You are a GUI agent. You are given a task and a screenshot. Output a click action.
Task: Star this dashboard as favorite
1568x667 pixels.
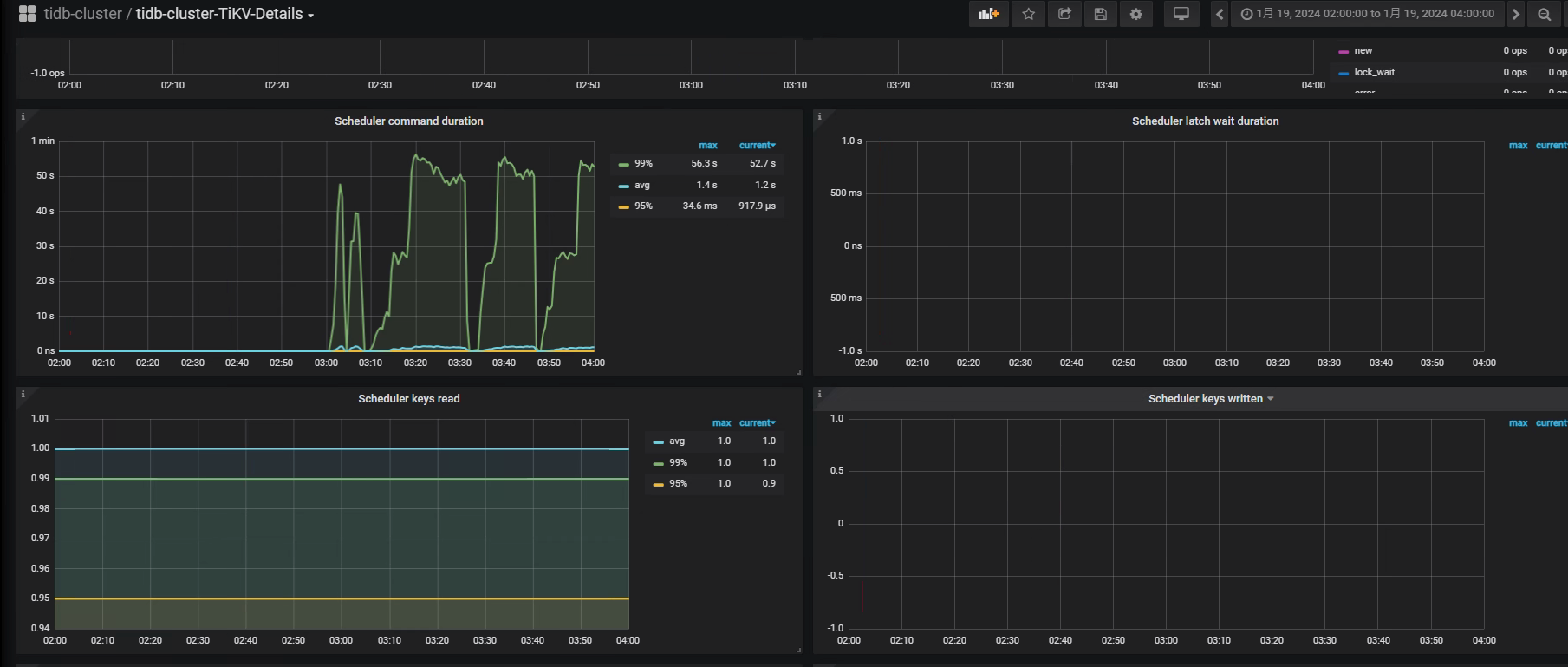pos(1028,14)
